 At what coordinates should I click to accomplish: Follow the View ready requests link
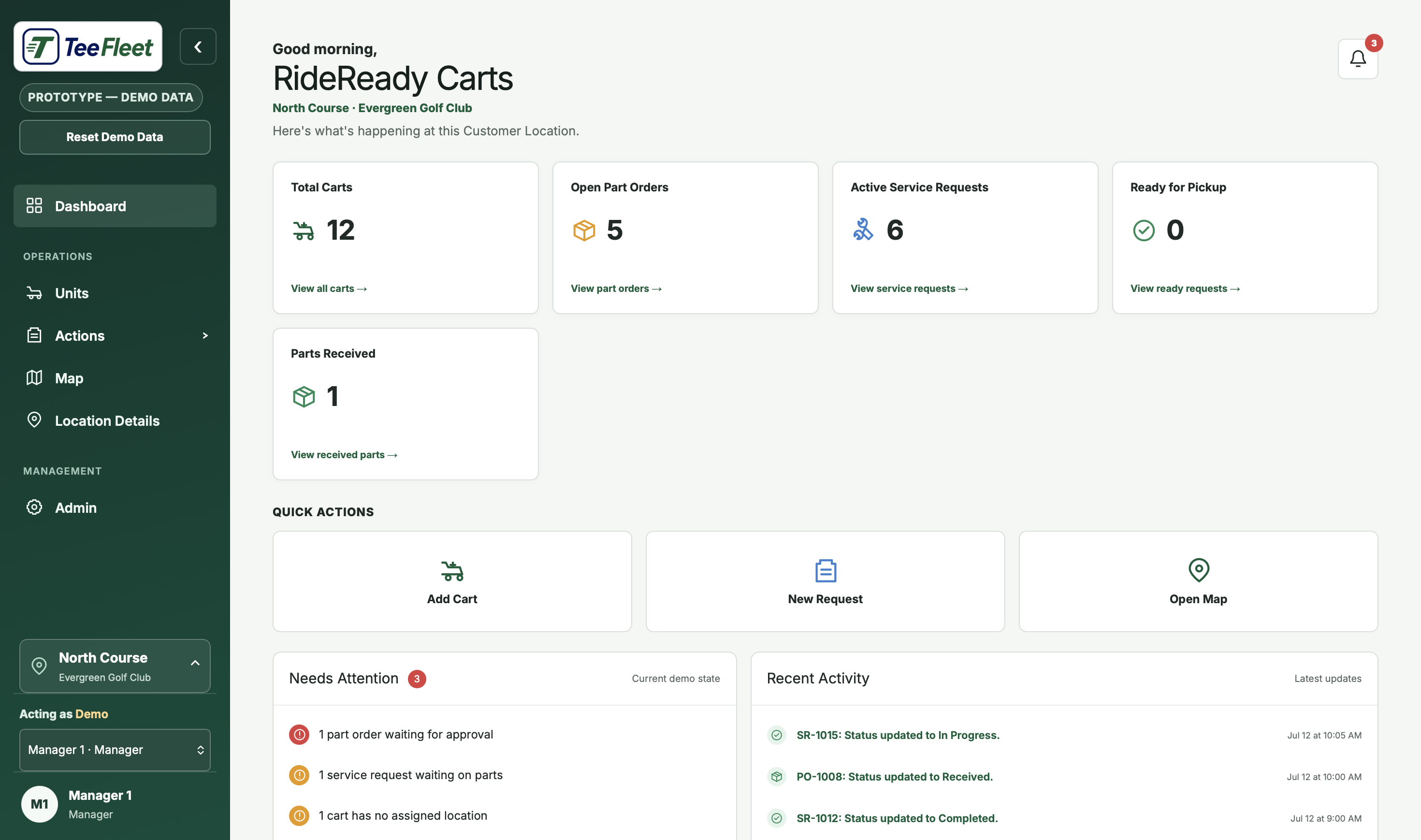point(1185,289)
